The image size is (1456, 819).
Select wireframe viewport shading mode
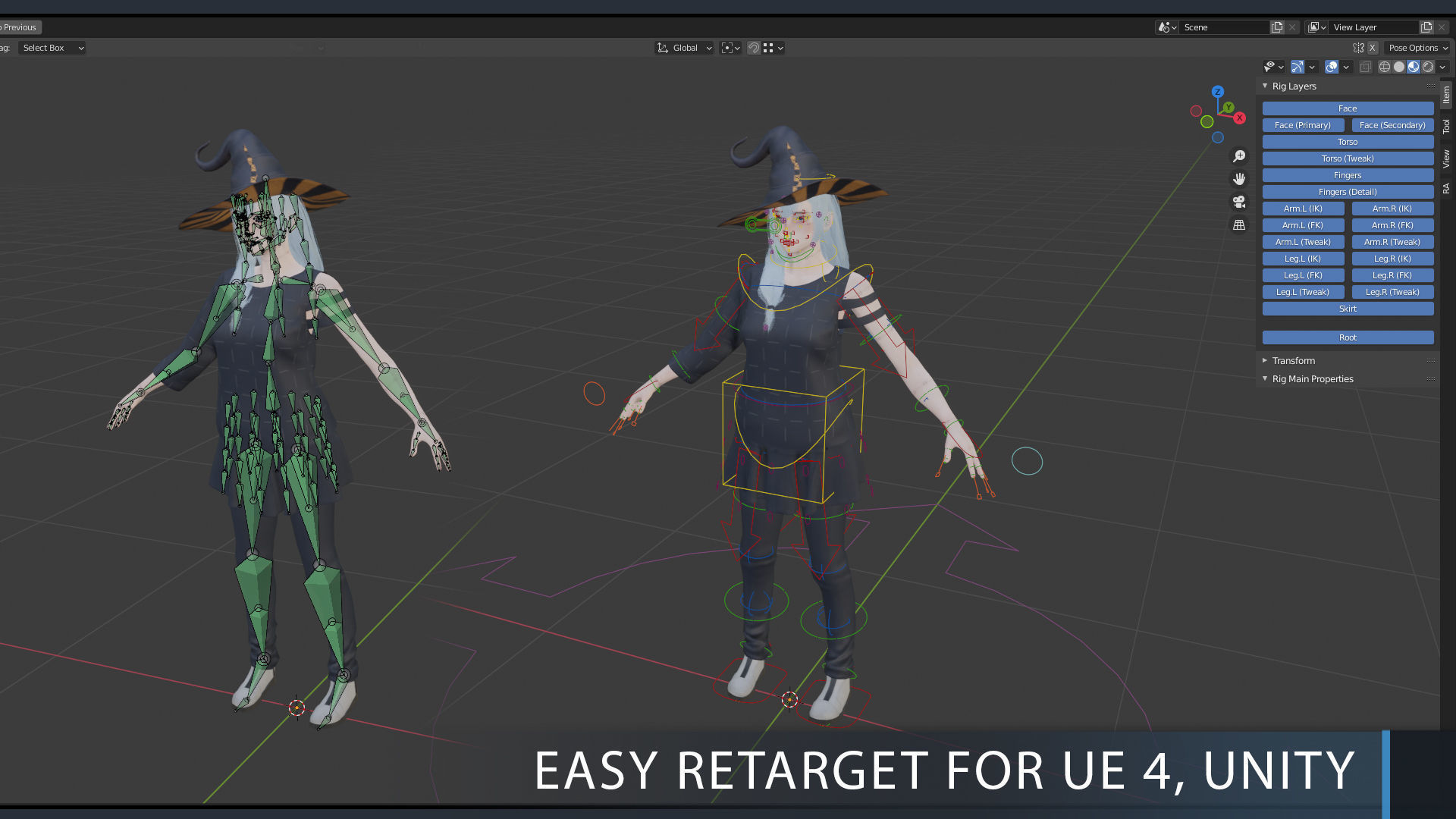(1385, 67)
